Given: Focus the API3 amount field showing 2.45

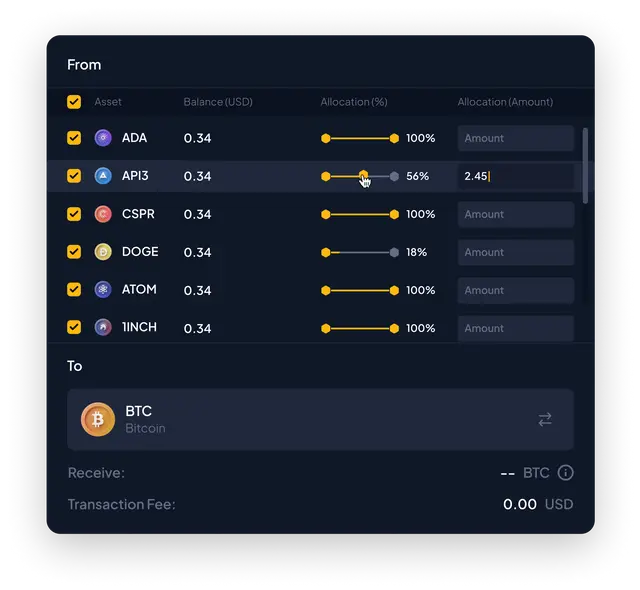Looking at the screenshot, I should tap(516, 176).
